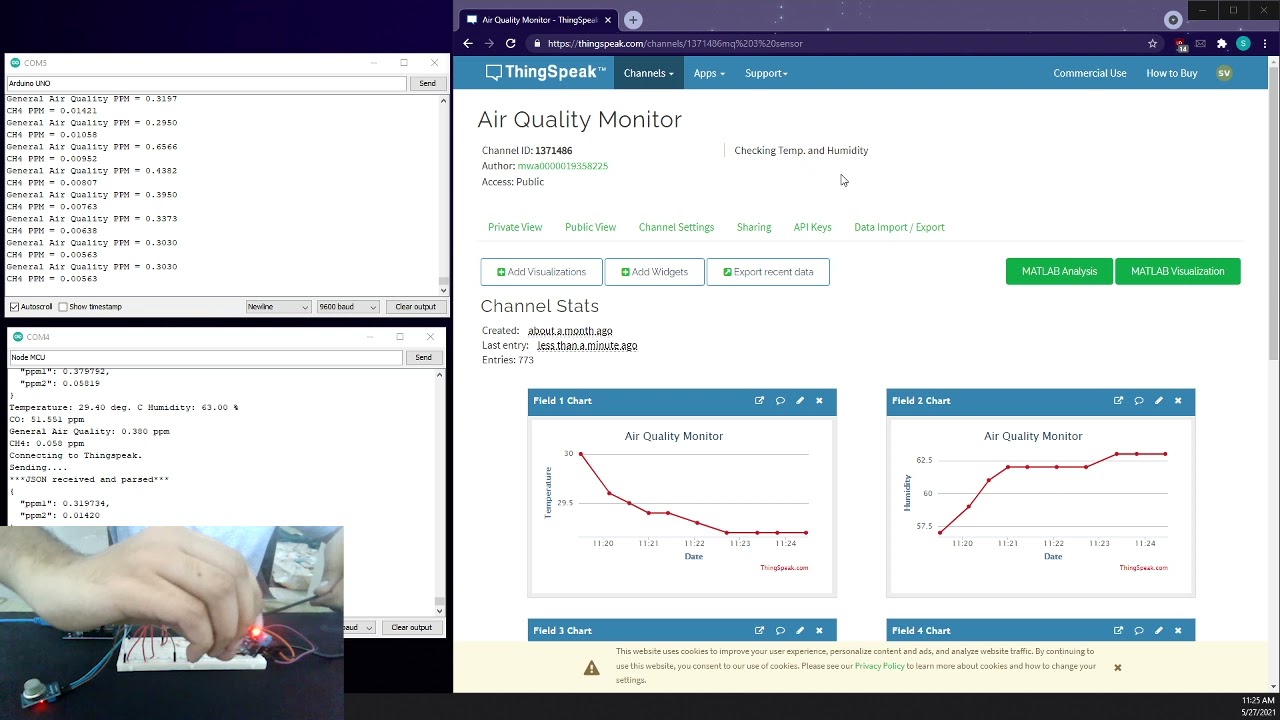Click Export recent data button

pos(768,272)
